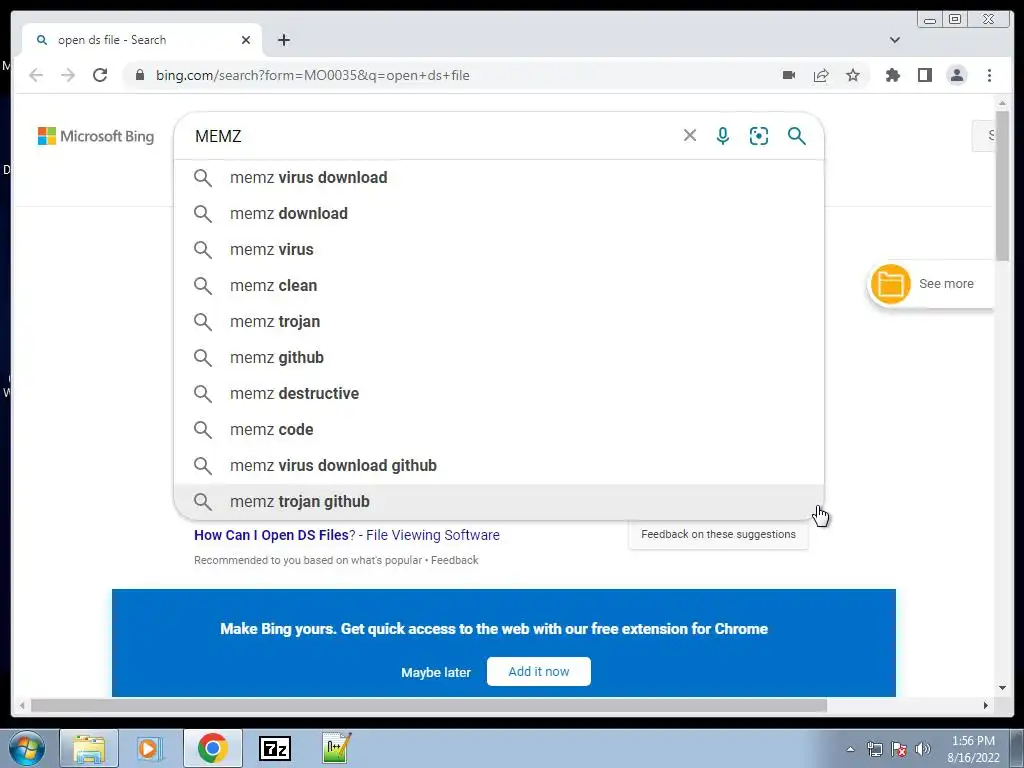
Task: Open the Extensions puzzle icon
Action: tap(892, 75)
